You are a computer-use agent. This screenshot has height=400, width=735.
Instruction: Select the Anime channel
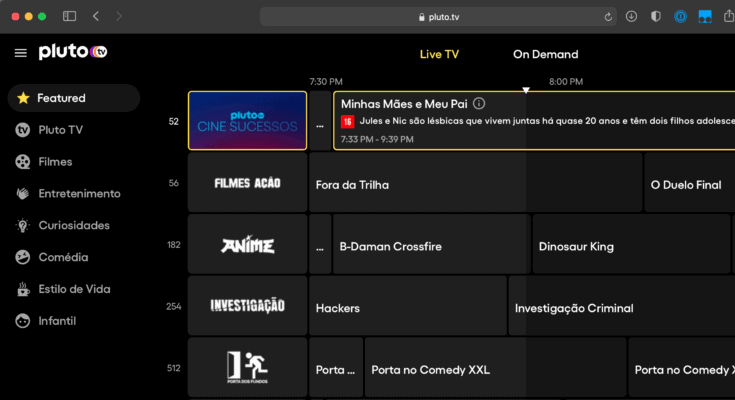click(248, 244)
